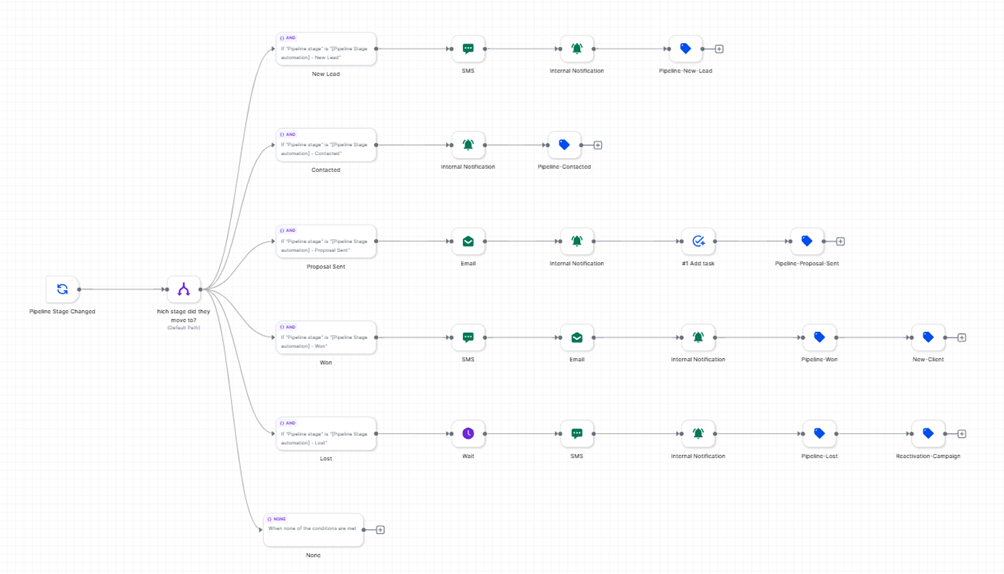This screenshot has width=1004, height=574.
Task: Open the SMS action in Lost branch
Action: [577, 434]
